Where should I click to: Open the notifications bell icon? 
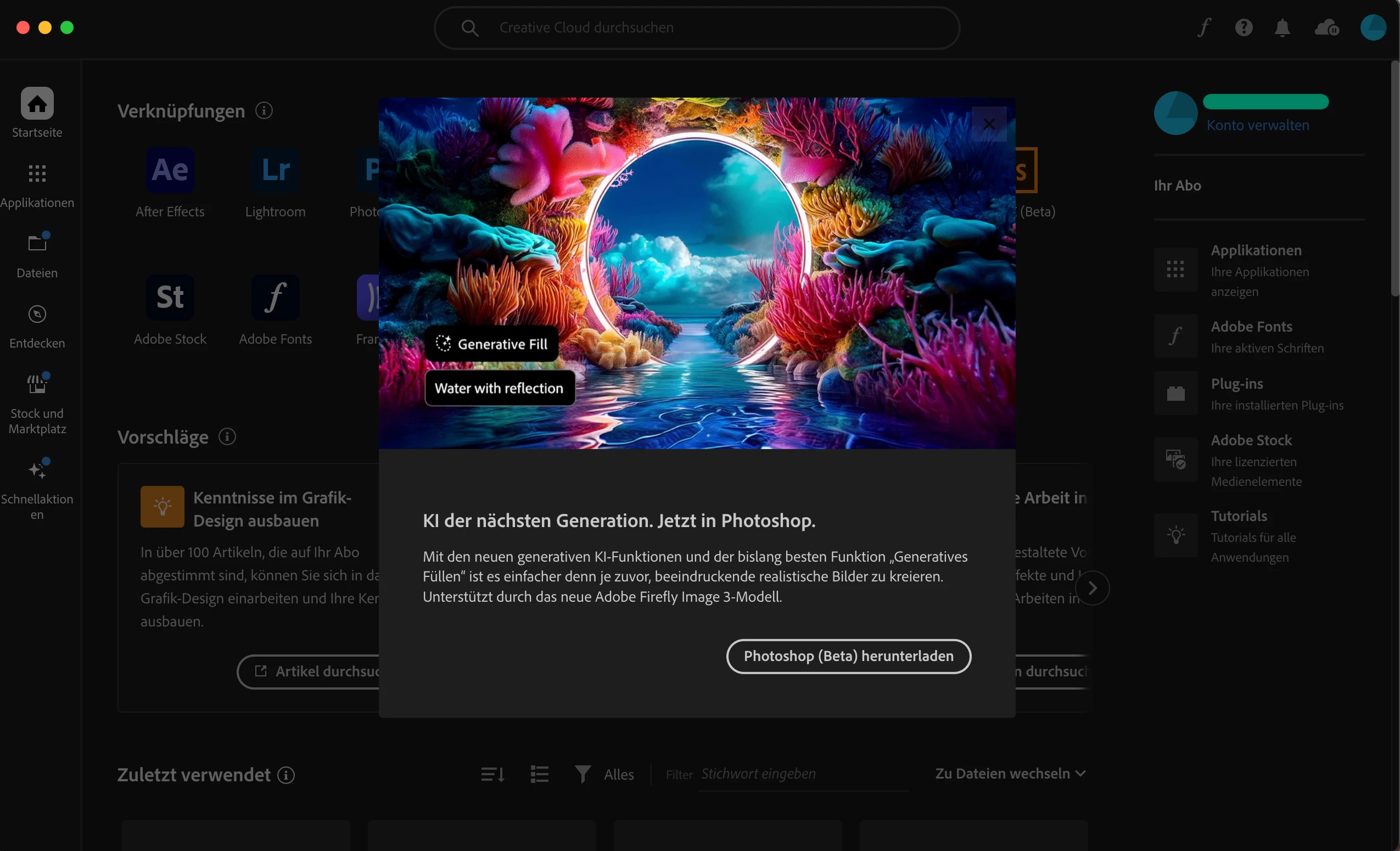(1283, 27)
